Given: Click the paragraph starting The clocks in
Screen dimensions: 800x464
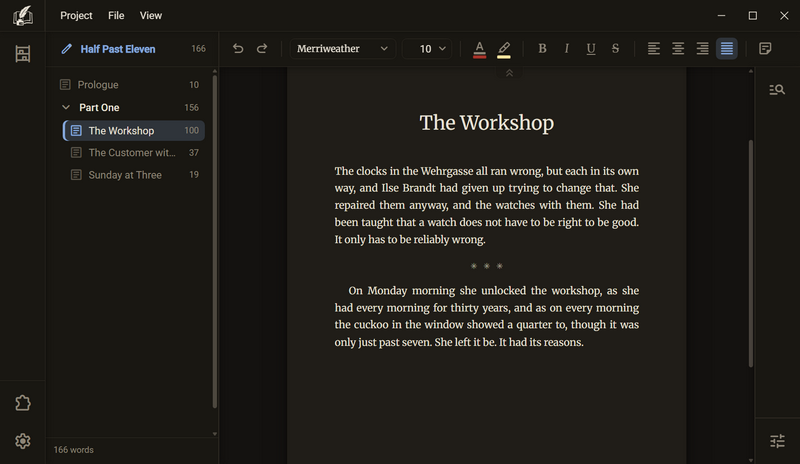Looking at the screenshot, I should tap(487, 205).
